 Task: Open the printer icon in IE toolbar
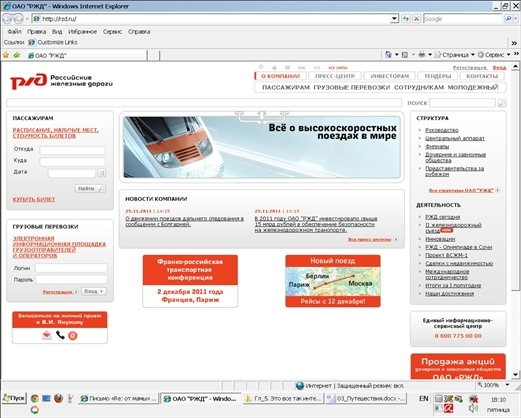click(x=422, y=55)
